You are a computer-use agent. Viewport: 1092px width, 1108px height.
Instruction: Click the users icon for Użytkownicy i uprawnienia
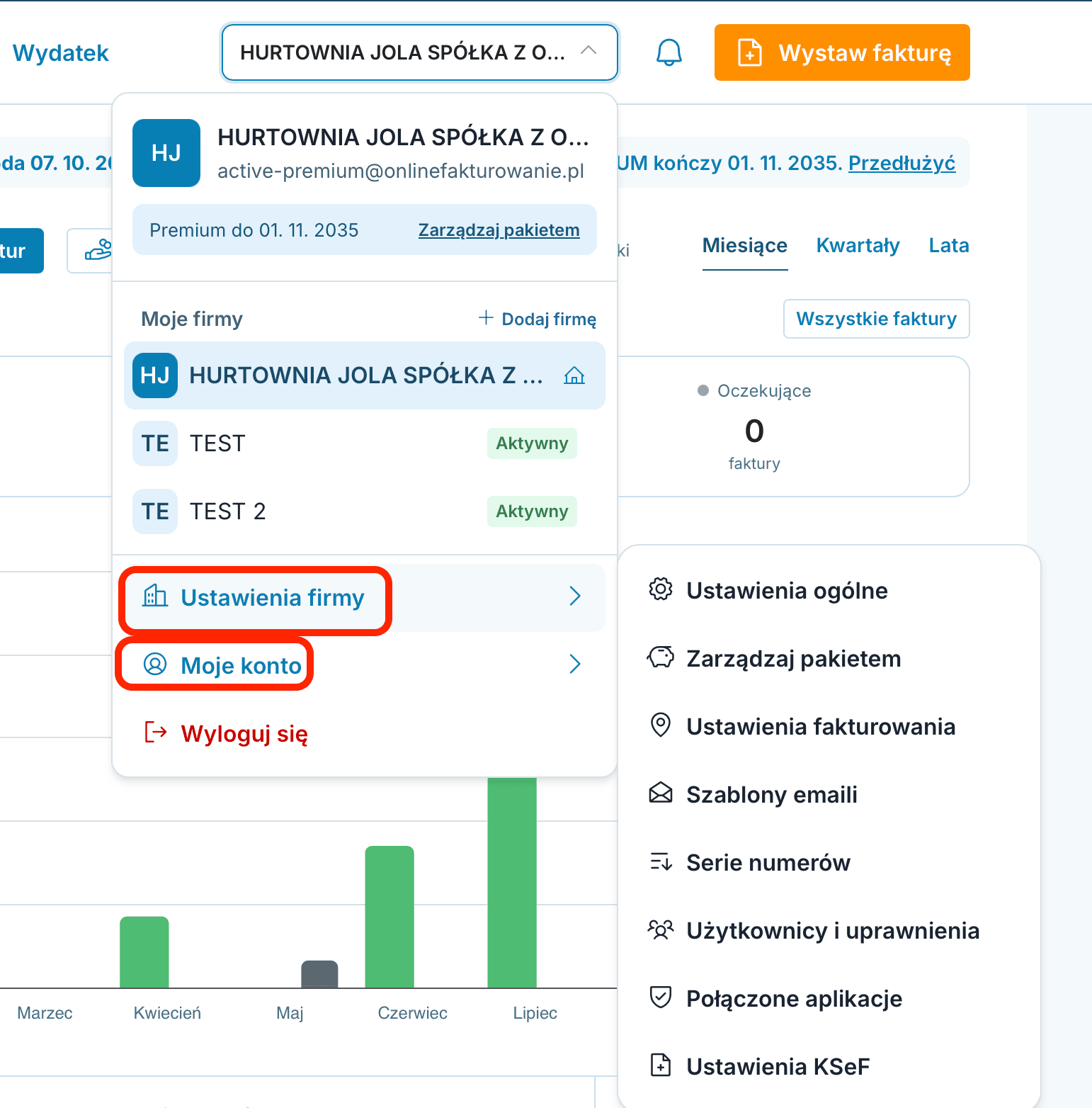661,929
